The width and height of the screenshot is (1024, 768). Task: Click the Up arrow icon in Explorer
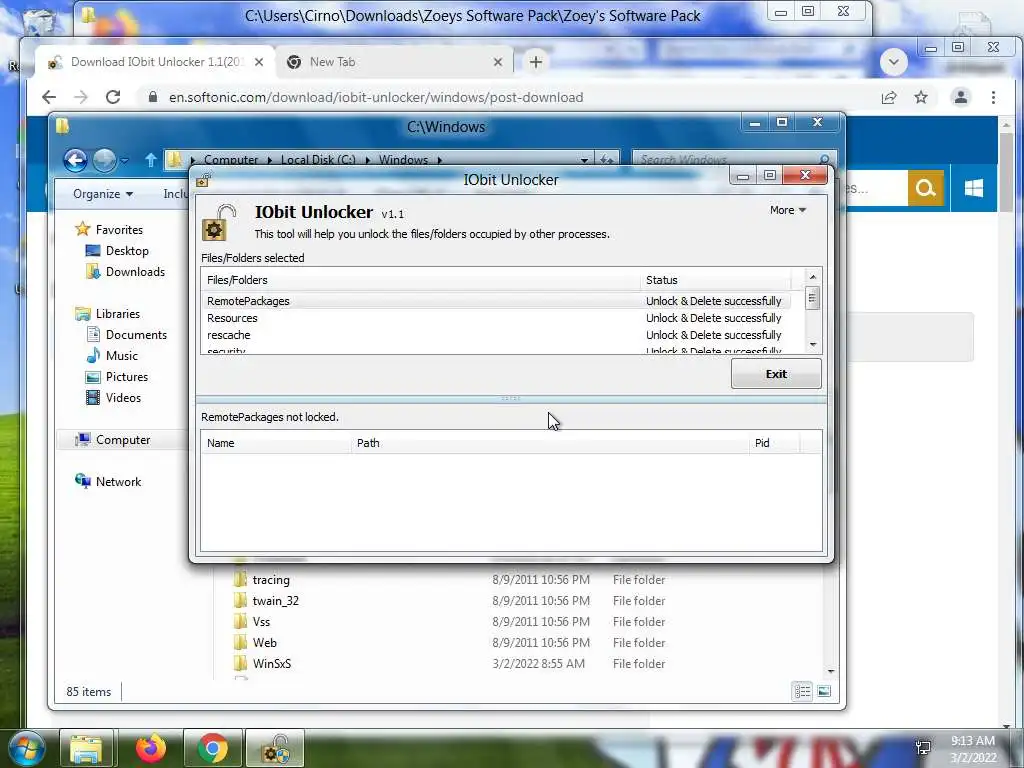pos(151,160)
